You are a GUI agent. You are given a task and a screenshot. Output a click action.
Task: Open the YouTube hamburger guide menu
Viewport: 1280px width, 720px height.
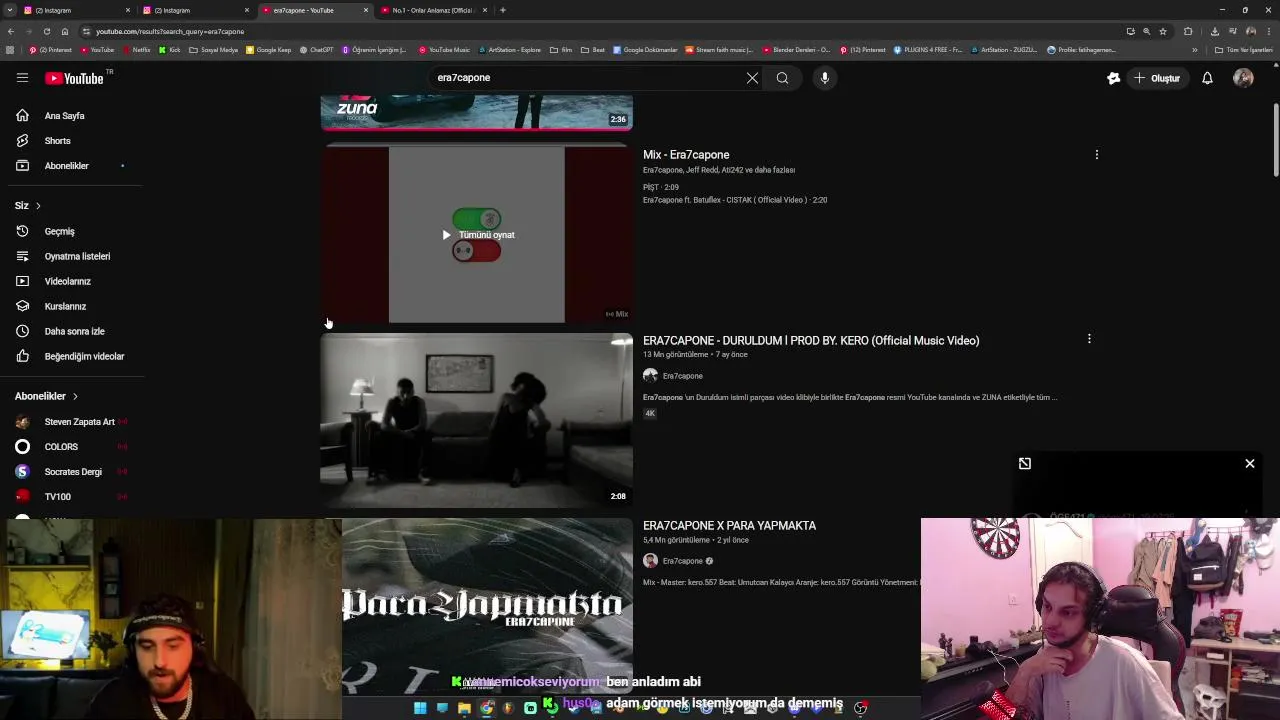tap(22, 78)
